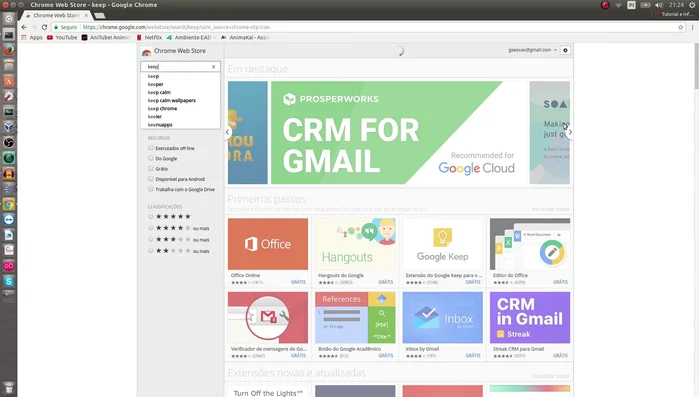Open the system power cog menu
The height and width of the screenshot is (397, 699).
692,5
